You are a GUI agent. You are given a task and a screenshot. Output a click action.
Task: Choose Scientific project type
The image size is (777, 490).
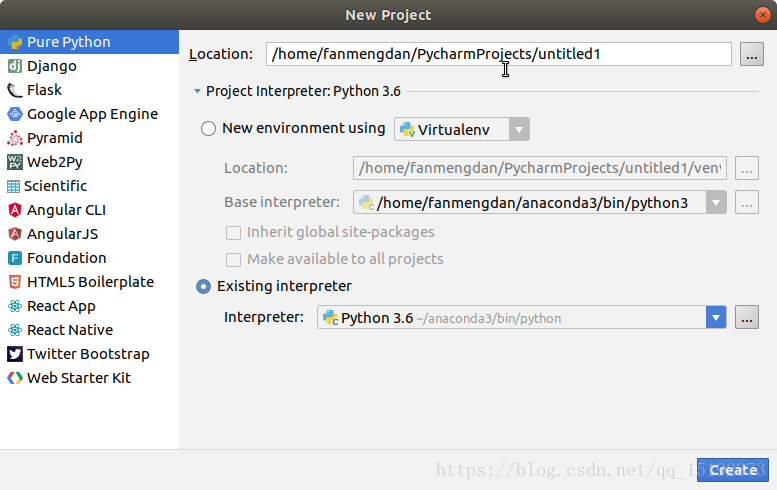(x=55, y=186)
